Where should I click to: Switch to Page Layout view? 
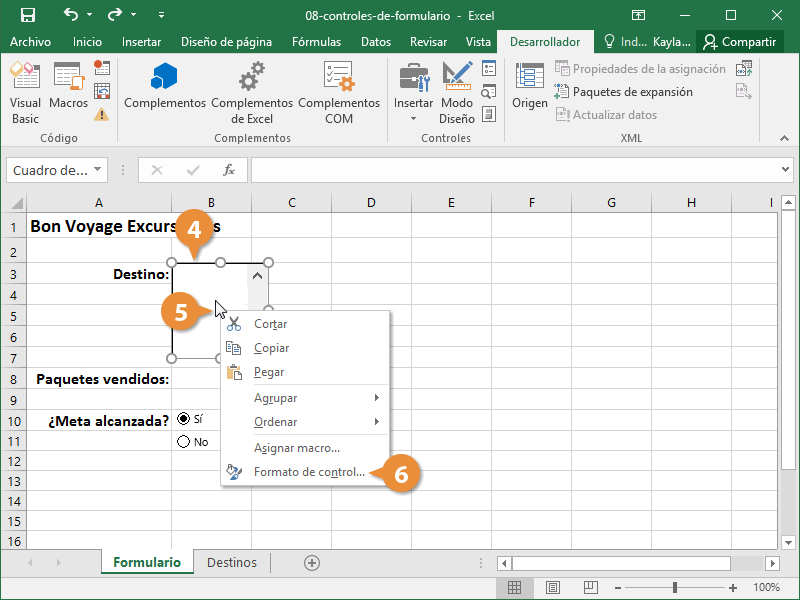coord(553,588)
